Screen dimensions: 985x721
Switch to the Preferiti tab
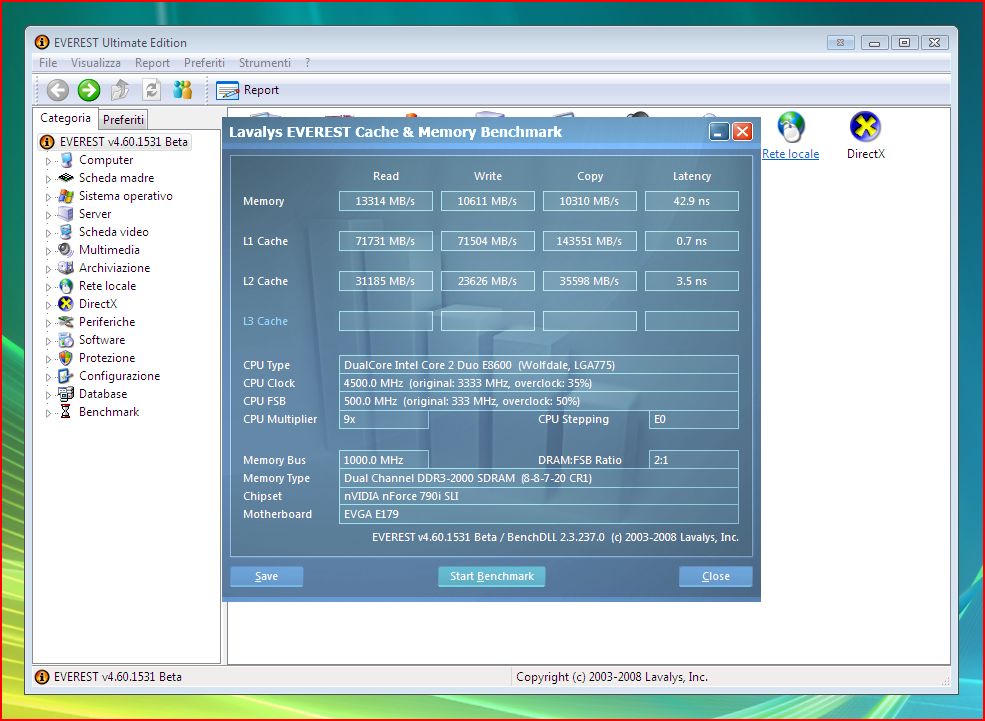tap(123, 119)
